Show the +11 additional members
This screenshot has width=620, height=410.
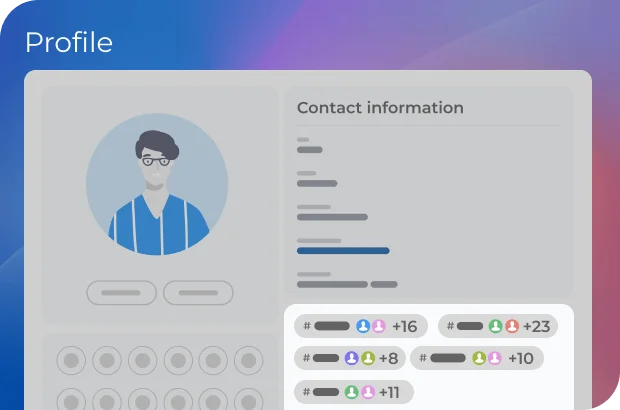(x=389, y=392)
